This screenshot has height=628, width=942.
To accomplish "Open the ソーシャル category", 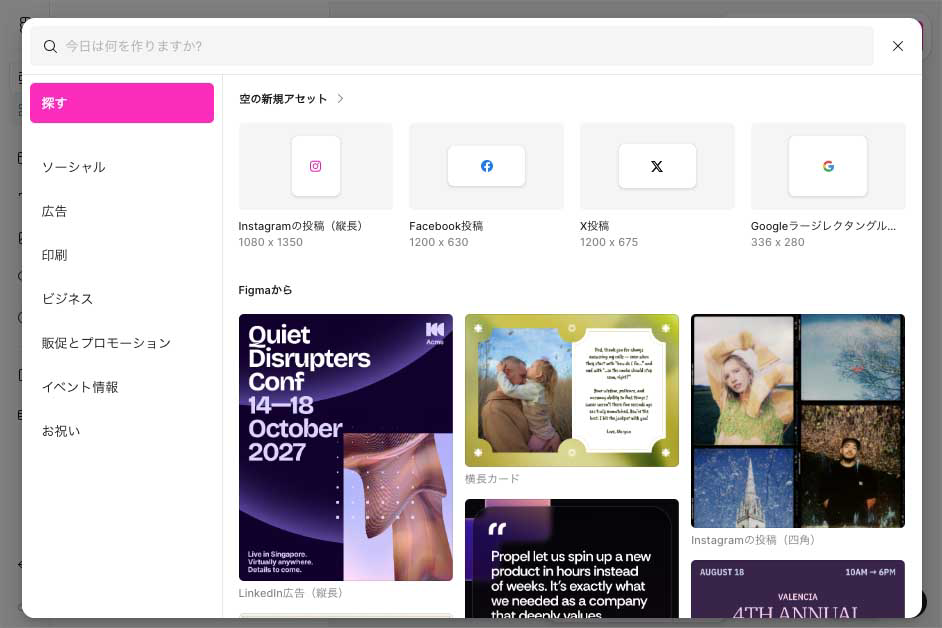I will pyautogui.click(x=74, y=167).
